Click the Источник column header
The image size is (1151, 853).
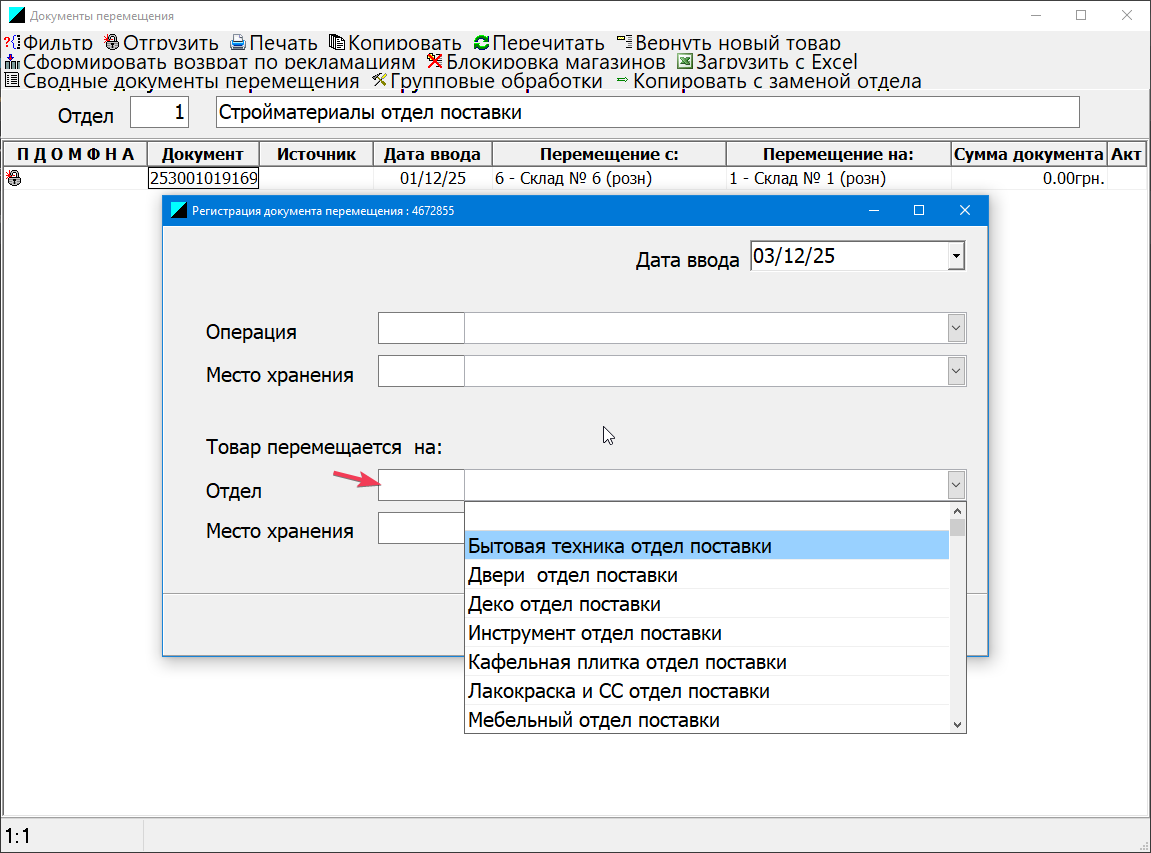coord(316,154)
